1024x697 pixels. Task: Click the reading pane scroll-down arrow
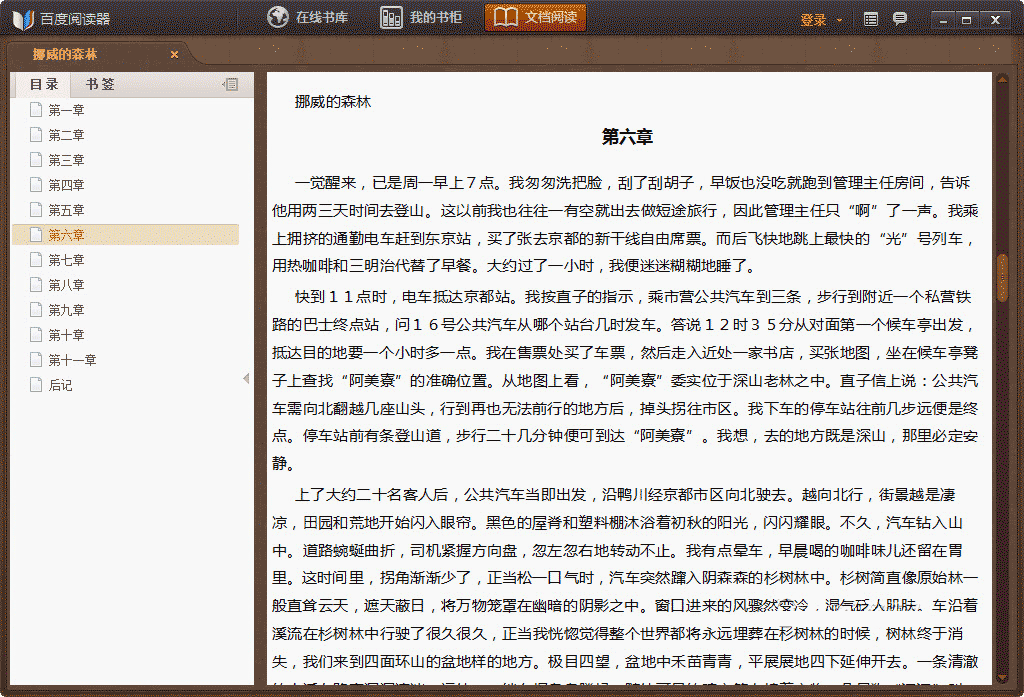point(1002,679)
